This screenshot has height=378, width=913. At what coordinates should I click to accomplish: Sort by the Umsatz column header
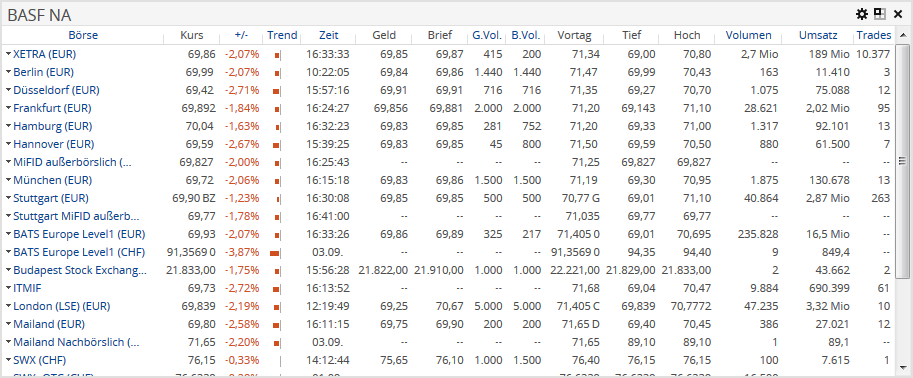(818, 36)
